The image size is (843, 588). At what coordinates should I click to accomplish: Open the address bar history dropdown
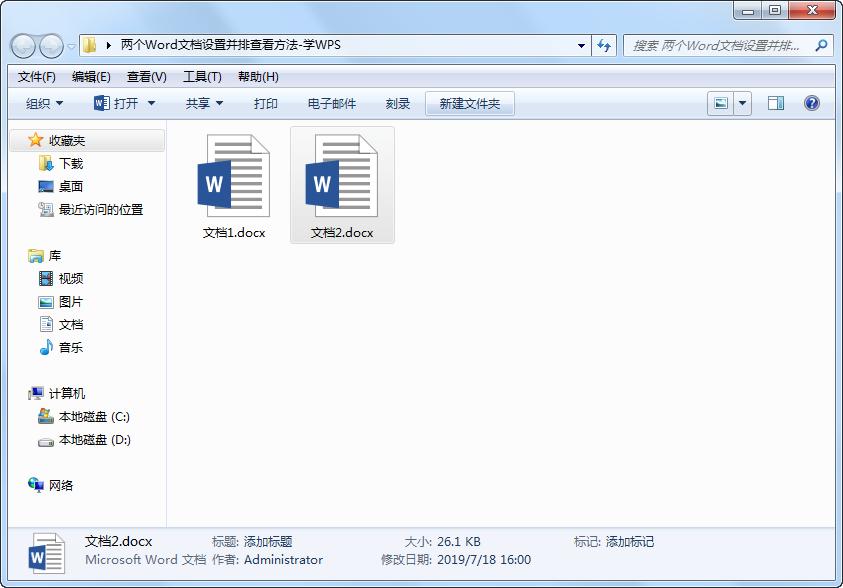581,46
